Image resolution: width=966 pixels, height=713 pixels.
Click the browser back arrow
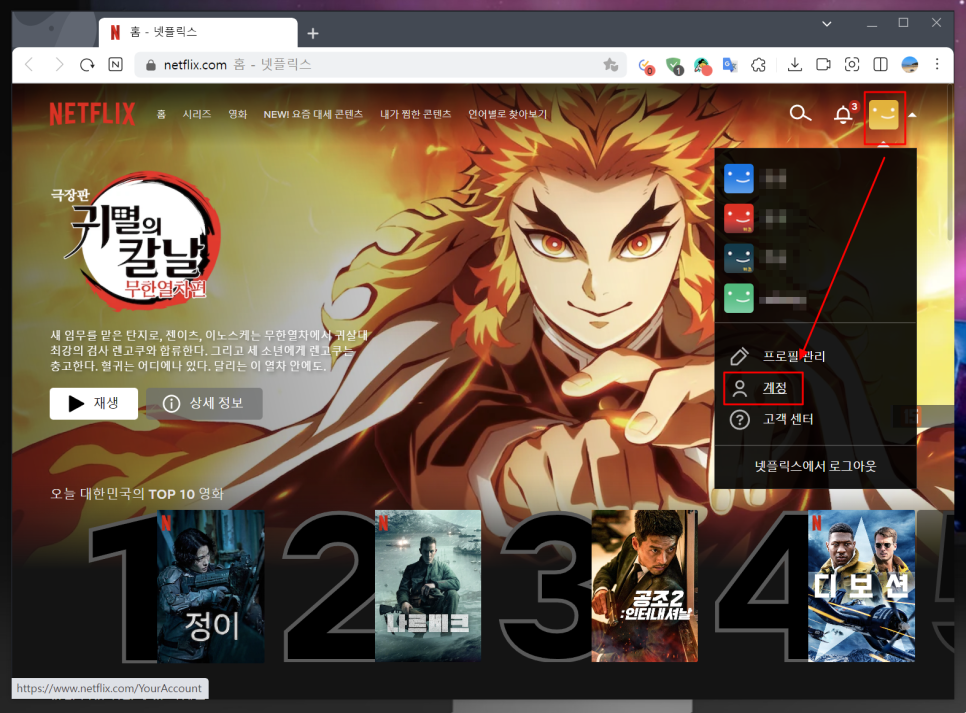[x=29, y=64]
